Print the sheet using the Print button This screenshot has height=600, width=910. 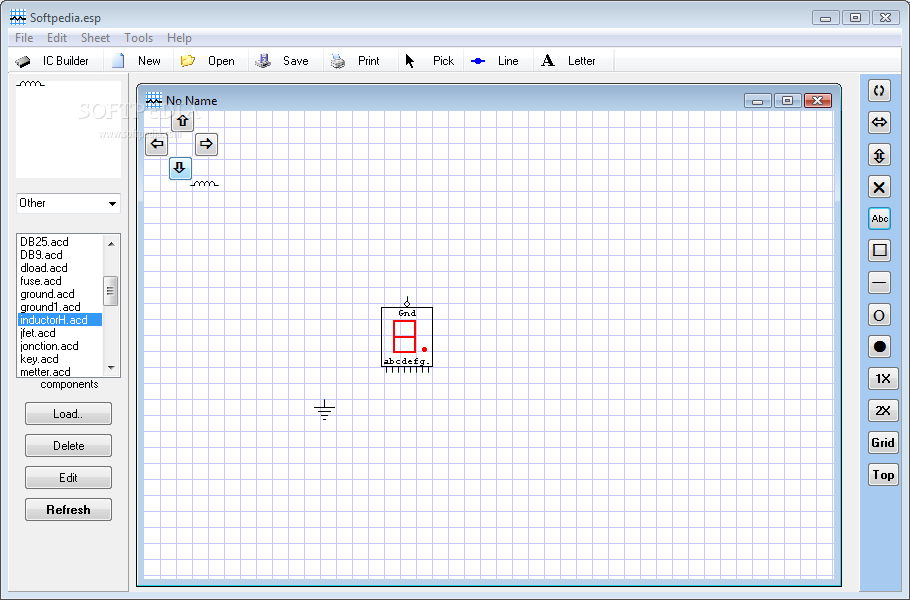(355, 61)
